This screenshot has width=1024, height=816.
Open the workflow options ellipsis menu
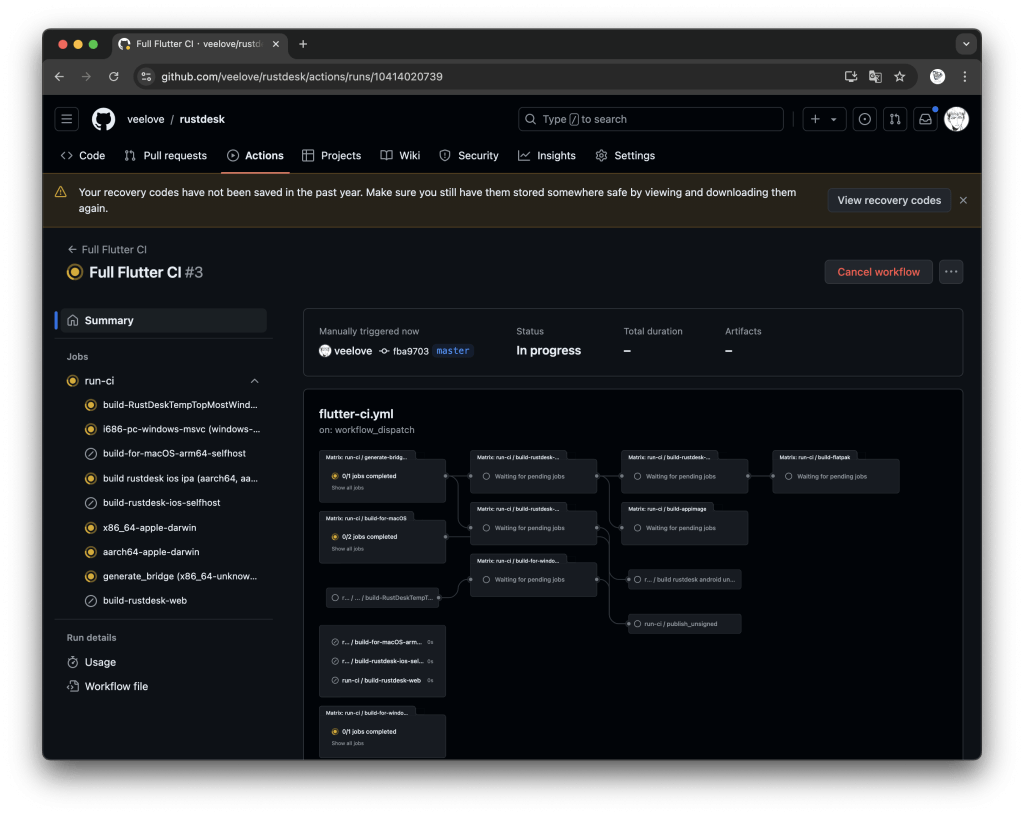tap(950, 271)
